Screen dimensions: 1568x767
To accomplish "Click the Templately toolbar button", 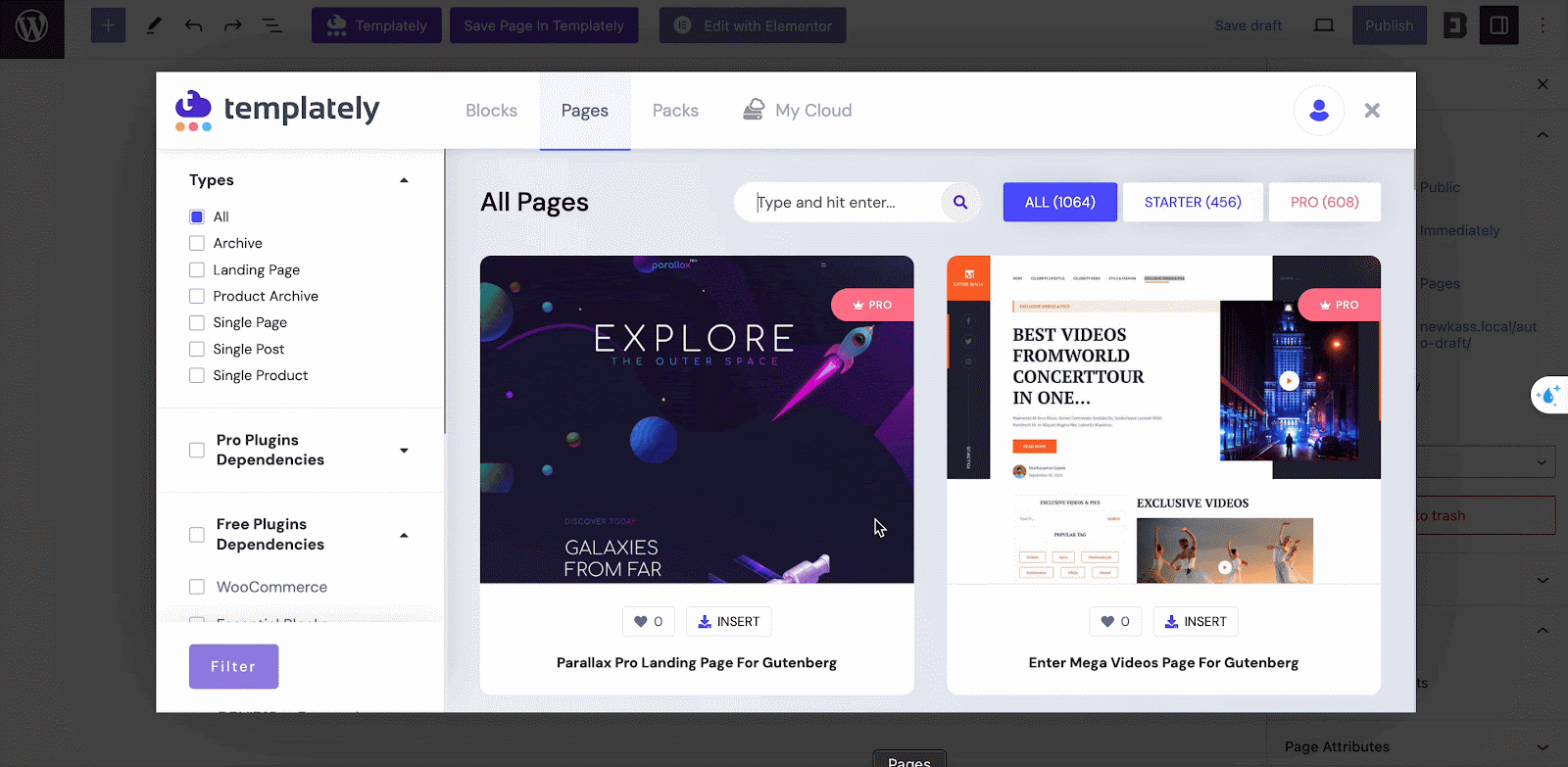I will tap(376, 25).
